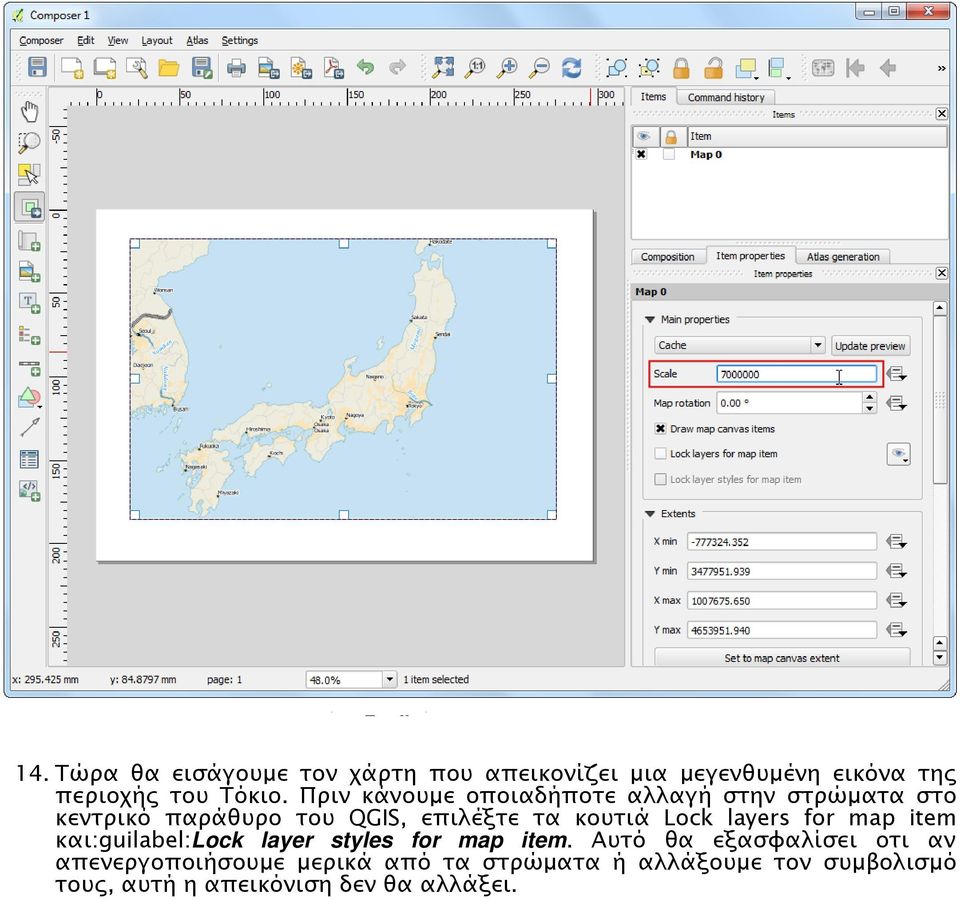
Task: Create a new composer
Action: point(73,67)
